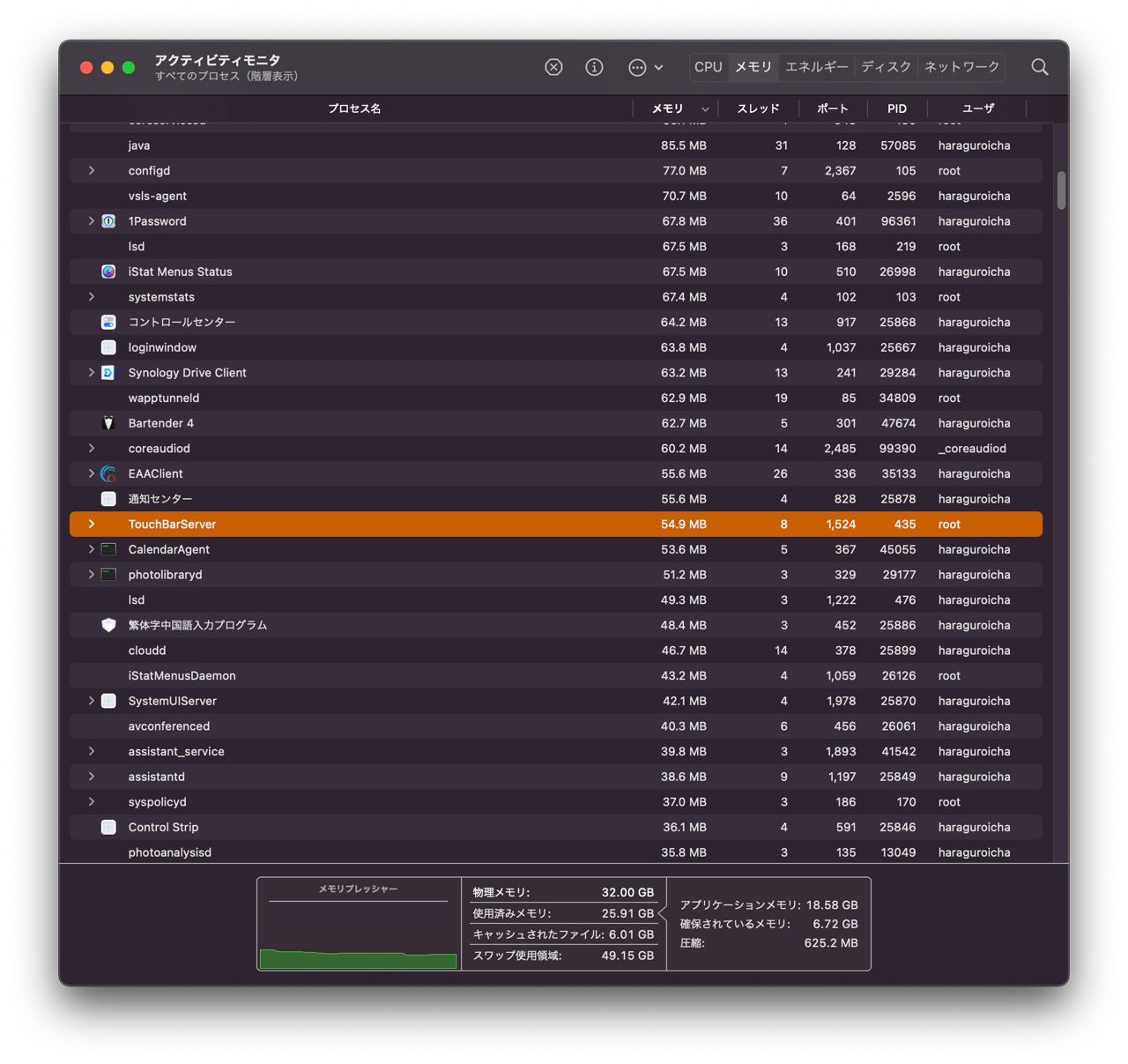Open the ディスク tab
Image resolution: width=1128 pixels, height=1064 pixels.
[x=886, y=67]
